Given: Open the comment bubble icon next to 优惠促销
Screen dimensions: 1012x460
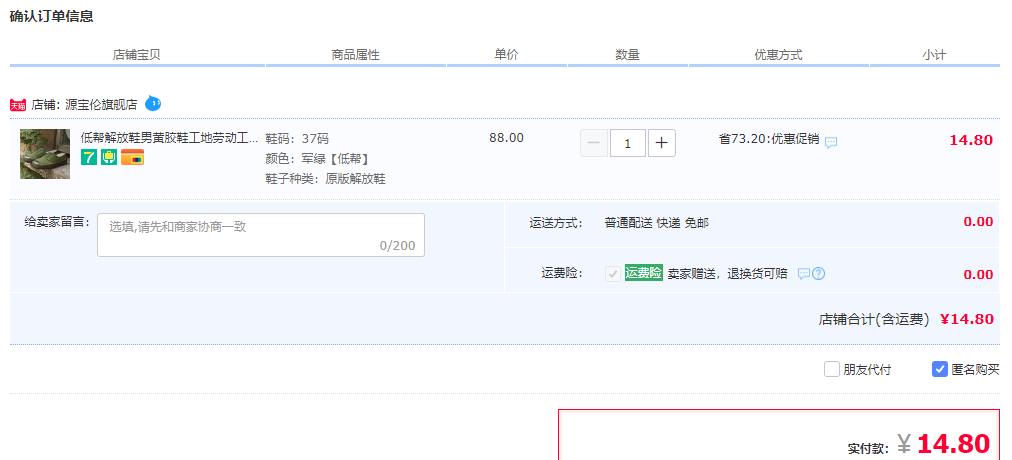Looking at the screenshot, I should pyautogui.click(x=831, y=142).
